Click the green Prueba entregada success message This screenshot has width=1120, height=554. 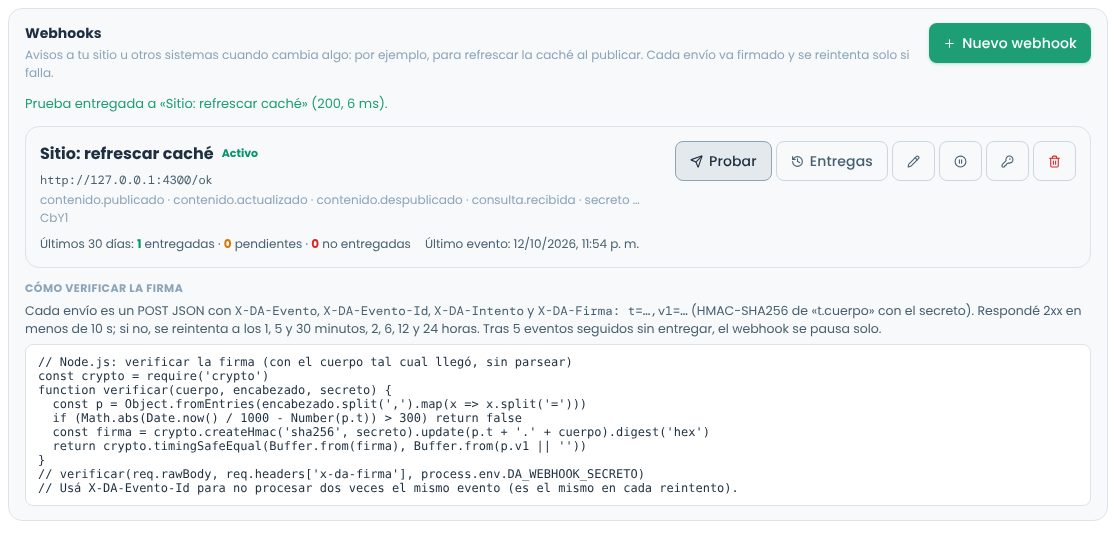tap(206, 104)
